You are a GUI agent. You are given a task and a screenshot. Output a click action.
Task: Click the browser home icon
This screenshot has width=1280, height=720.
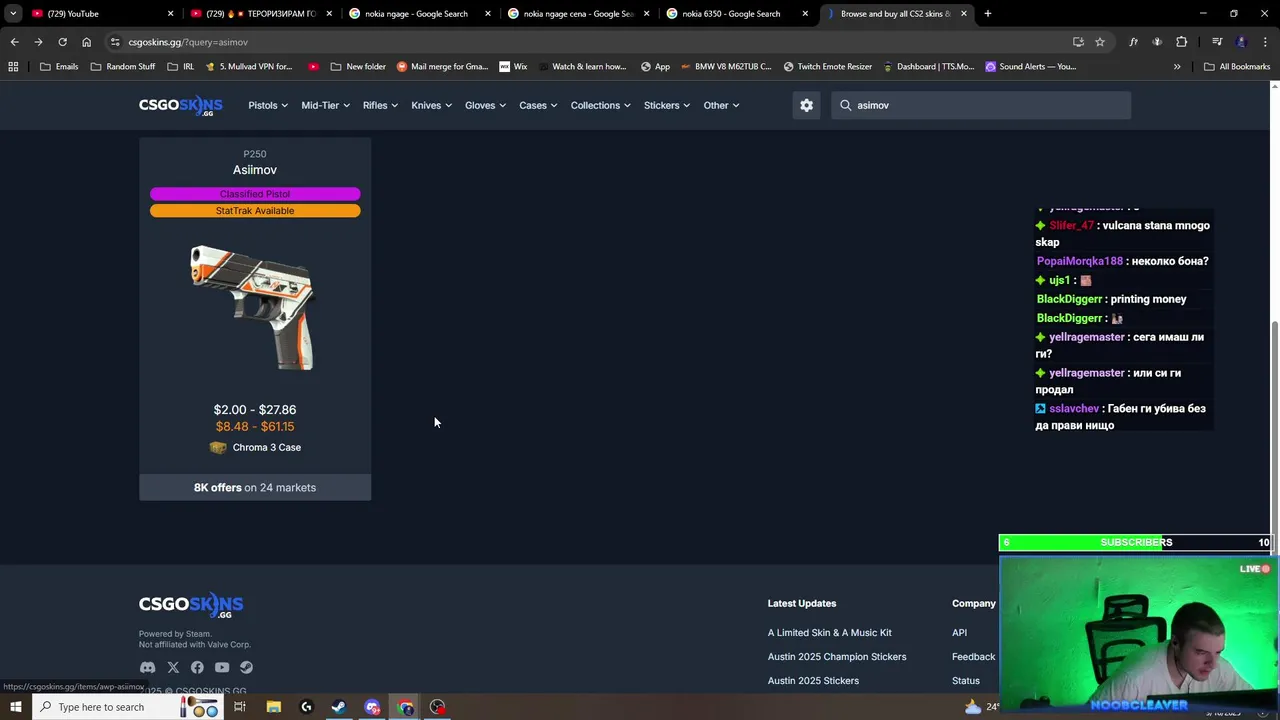click(x=86, y=42)
